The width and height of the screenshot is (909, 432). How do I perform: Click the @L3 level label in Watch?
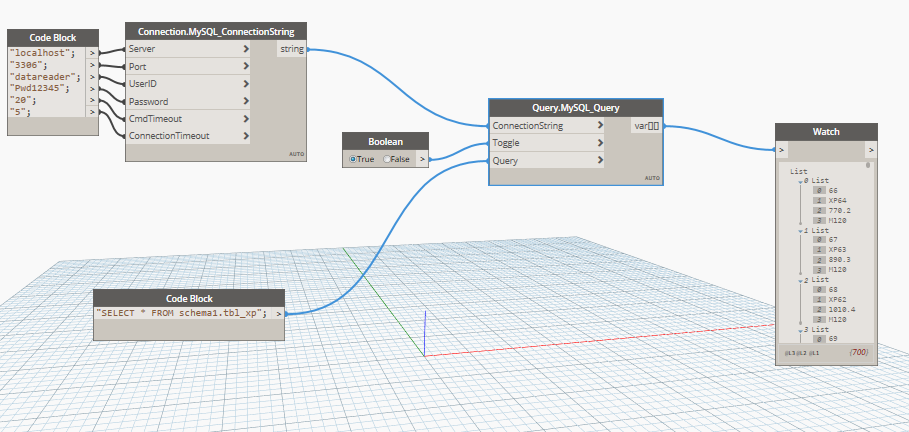pyautogui.click(x=790, y=353)
